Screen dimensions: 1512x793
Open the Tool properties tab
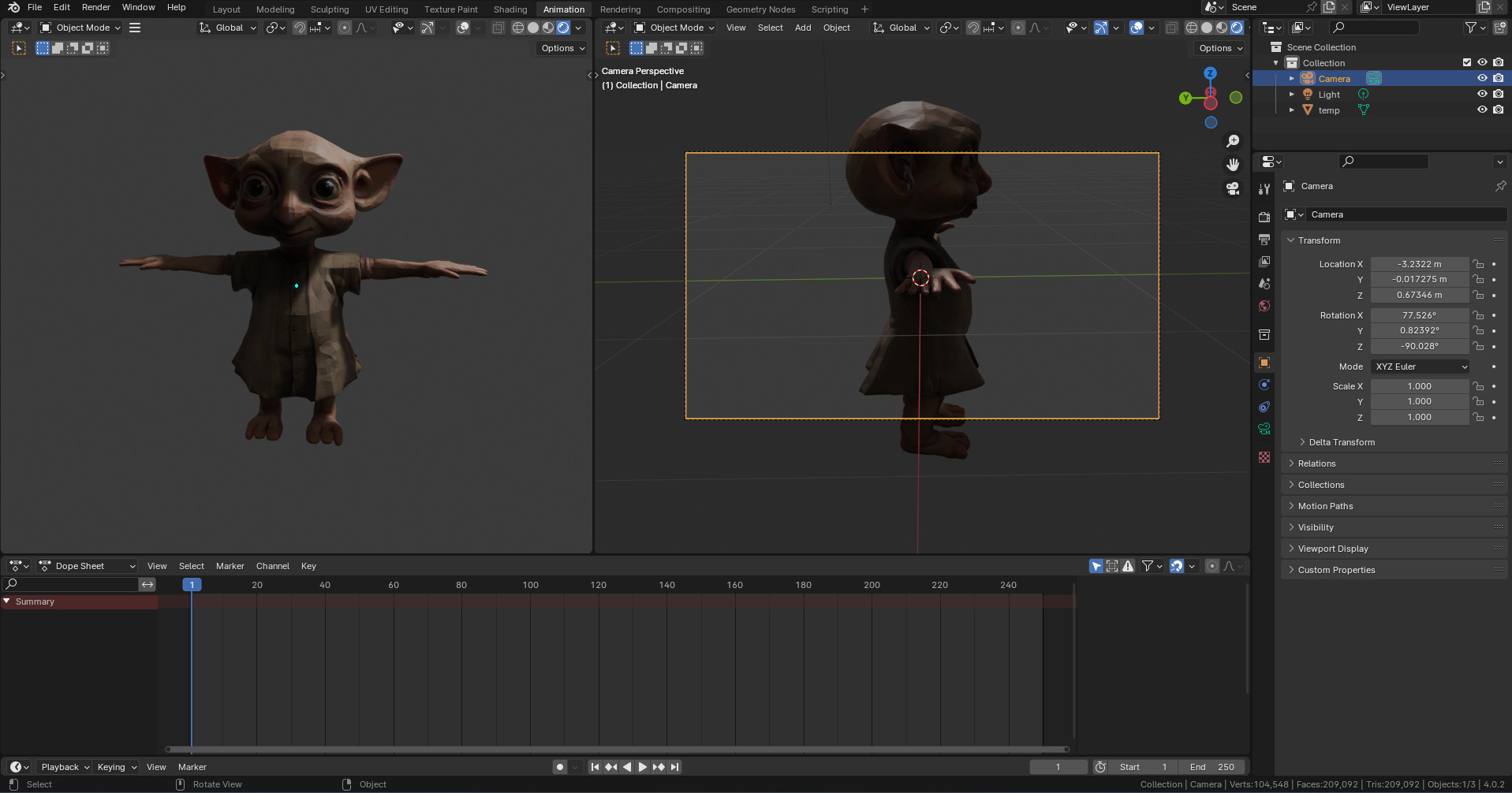tap(1264, 189)
